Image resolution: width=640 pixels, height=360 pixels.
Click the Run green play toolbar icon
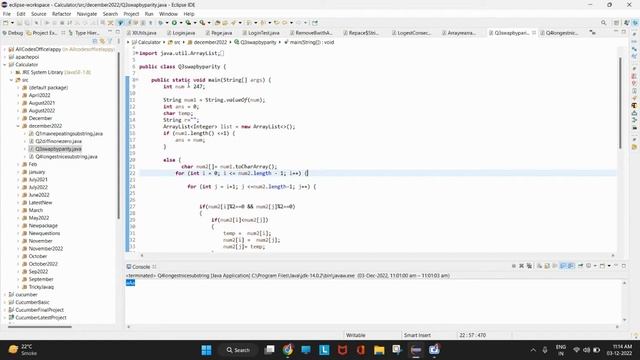click(x=174, y=23)
